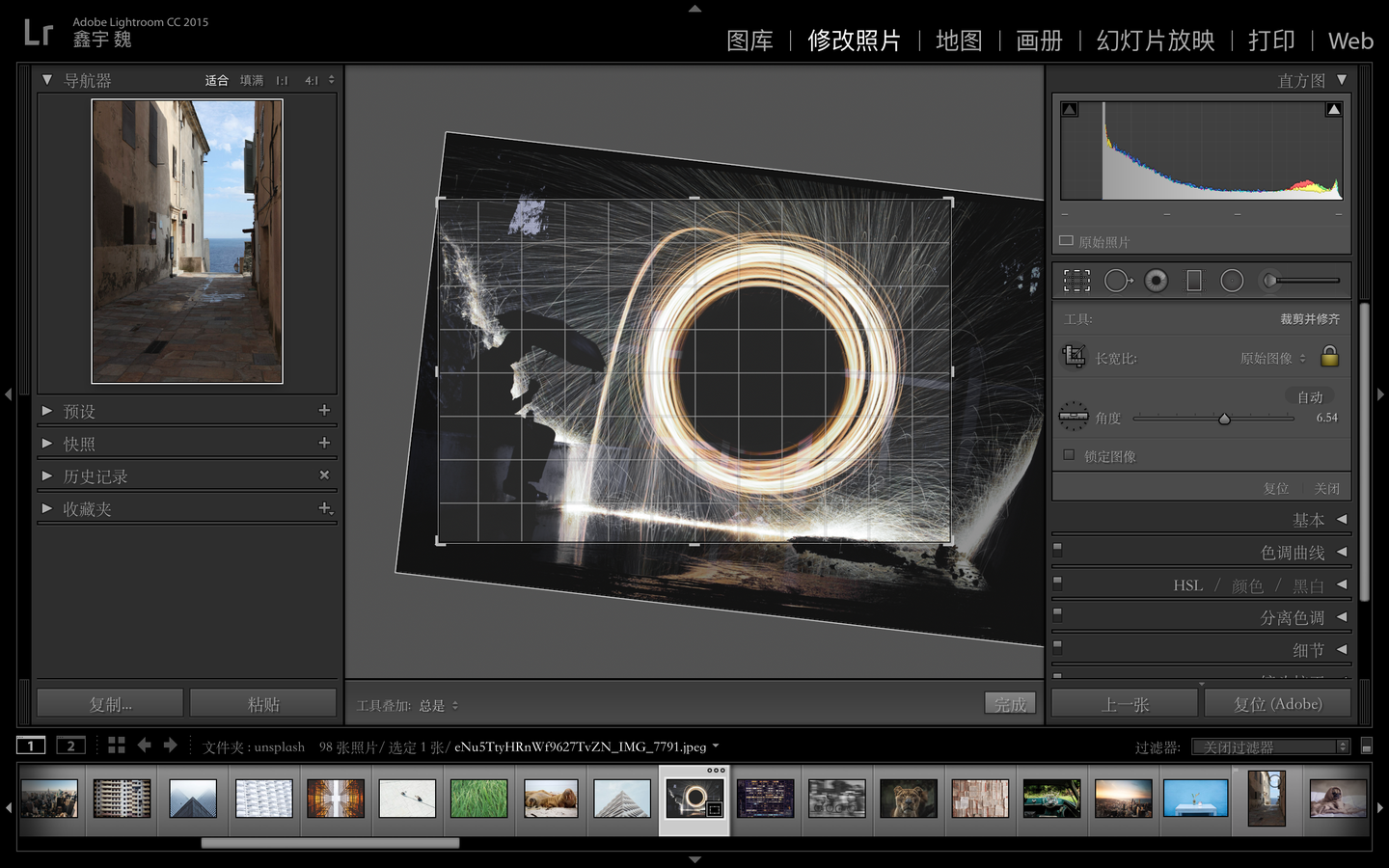Open navigator zoom level options arrows
The image size is (1389, 868).
pyautogui.click(x=332, y=80)
